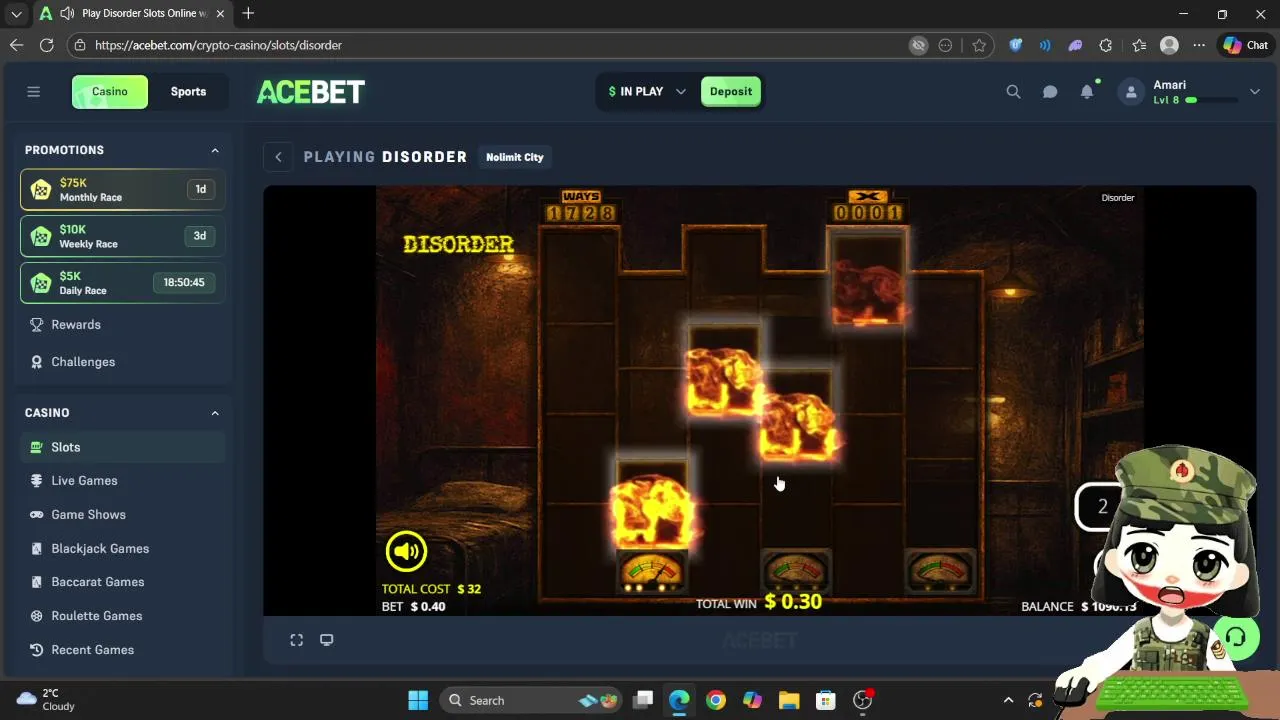Viewport: 1280px width, 720px height.
Task: Open the $10K Weekly Race
Action: pyautogui.click(x=122, y=236)
